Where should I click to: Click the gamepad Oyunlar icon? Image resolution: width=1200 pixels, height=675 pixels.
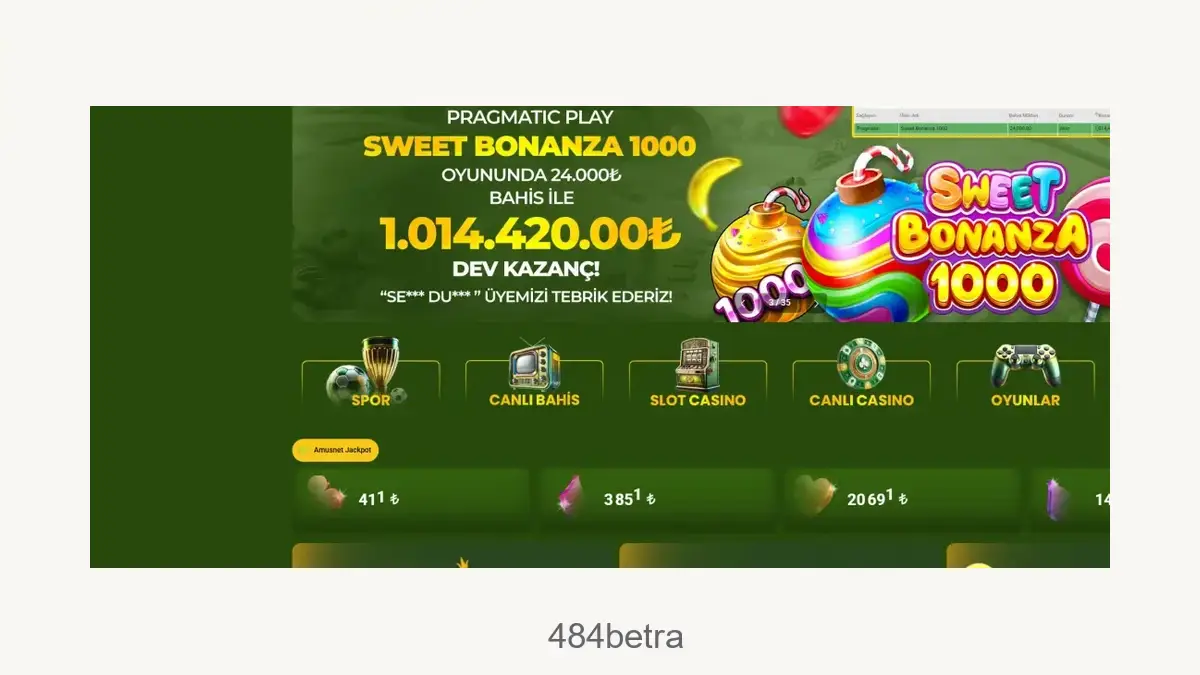click(x=1025, y=366)
